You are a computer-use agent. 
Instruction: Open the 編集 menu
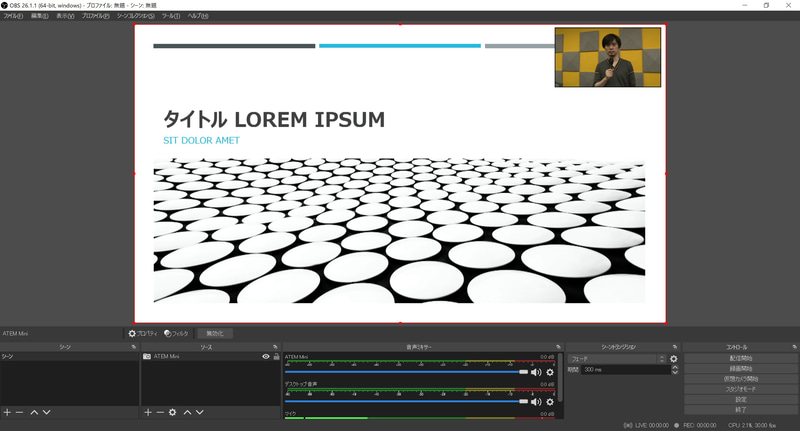point(39,16)
